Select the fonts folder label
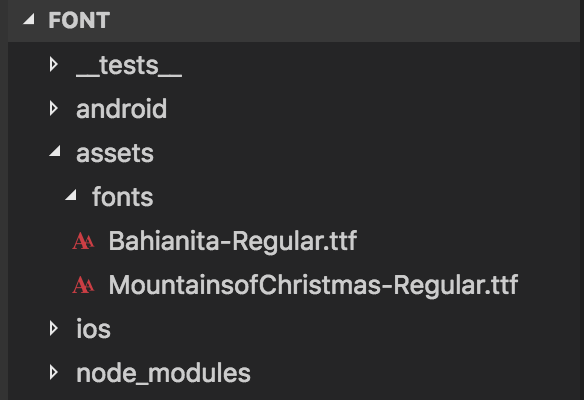This screenshot has height=400, width=584. click(x=123, y=197)
